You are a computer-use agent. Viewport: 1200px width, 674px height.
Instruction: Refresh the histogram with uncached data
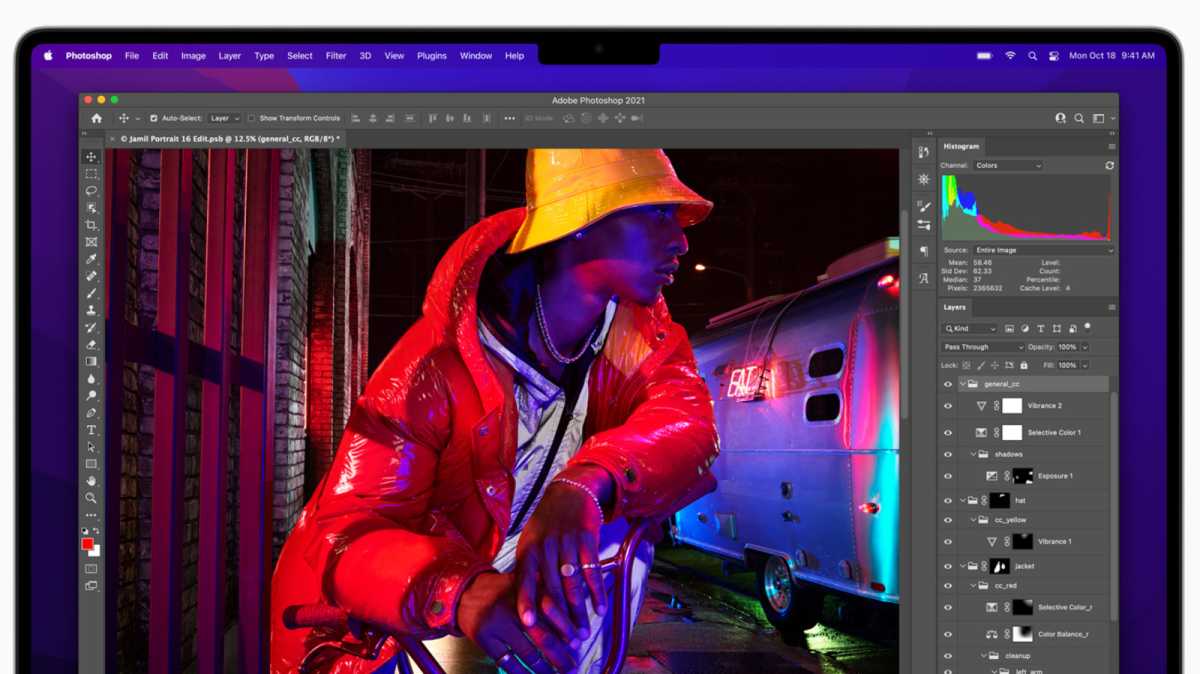(x=1110, y=165)
